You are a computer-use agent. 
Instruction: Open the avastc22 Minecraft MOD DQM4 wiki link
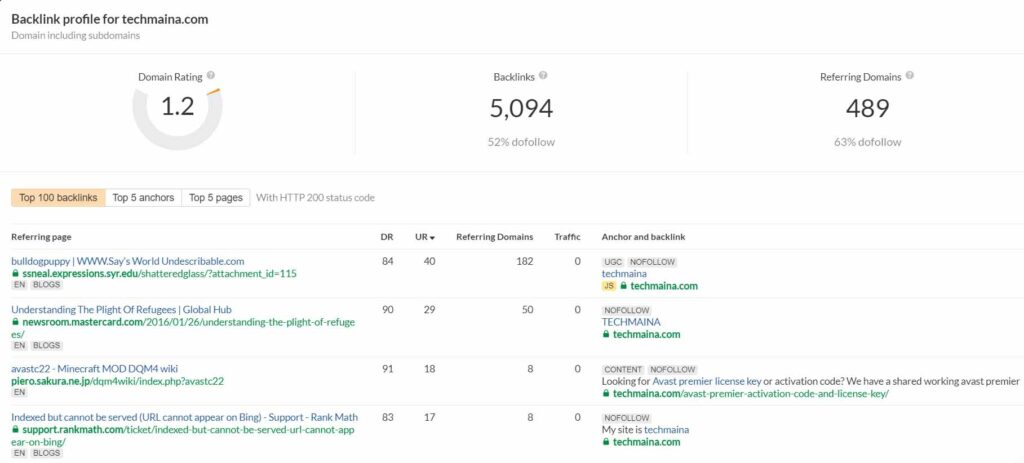(95, 369)
